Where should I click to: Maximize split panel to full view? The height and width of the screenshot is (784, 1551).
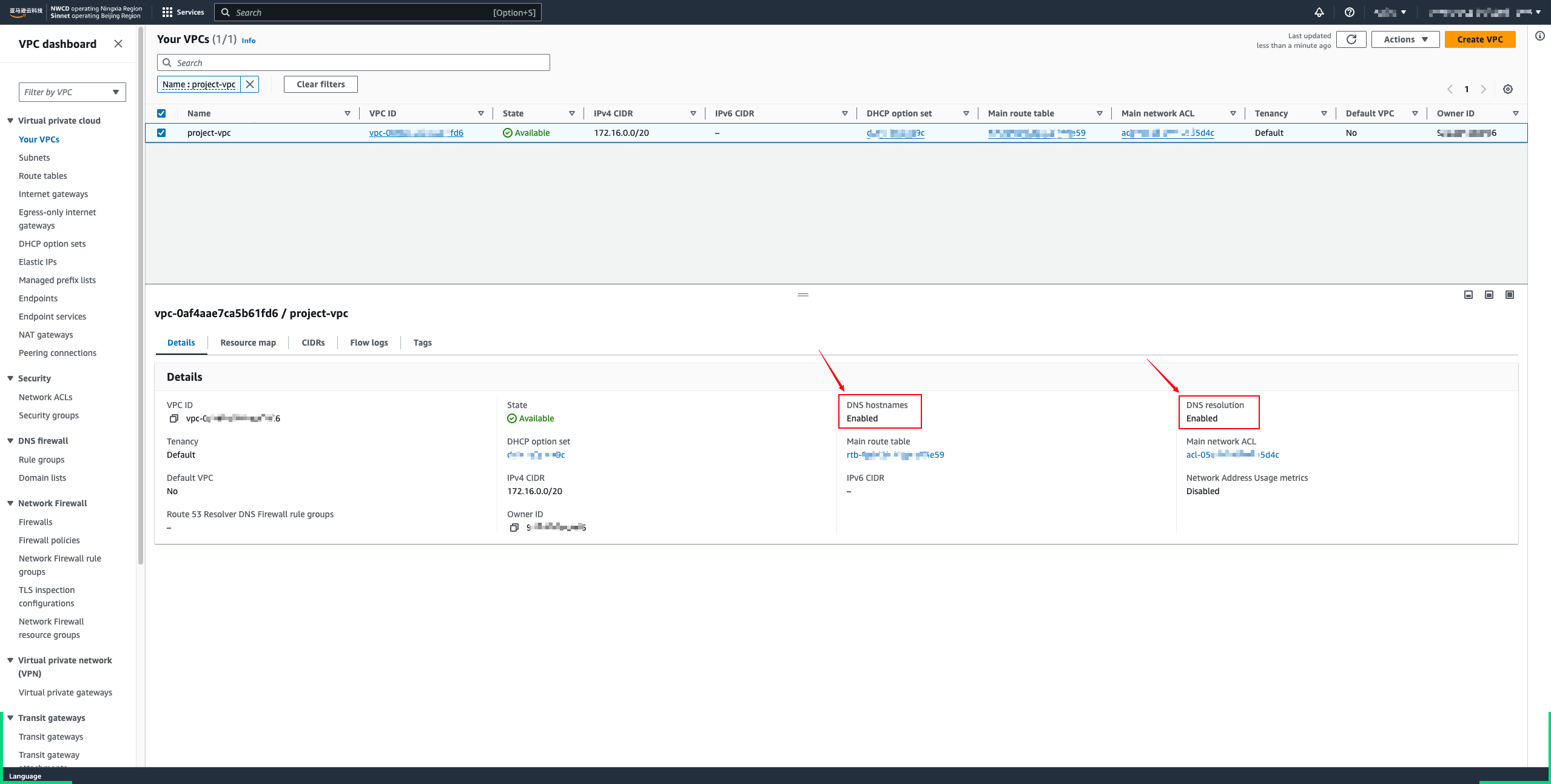(x=1509, y=295)
